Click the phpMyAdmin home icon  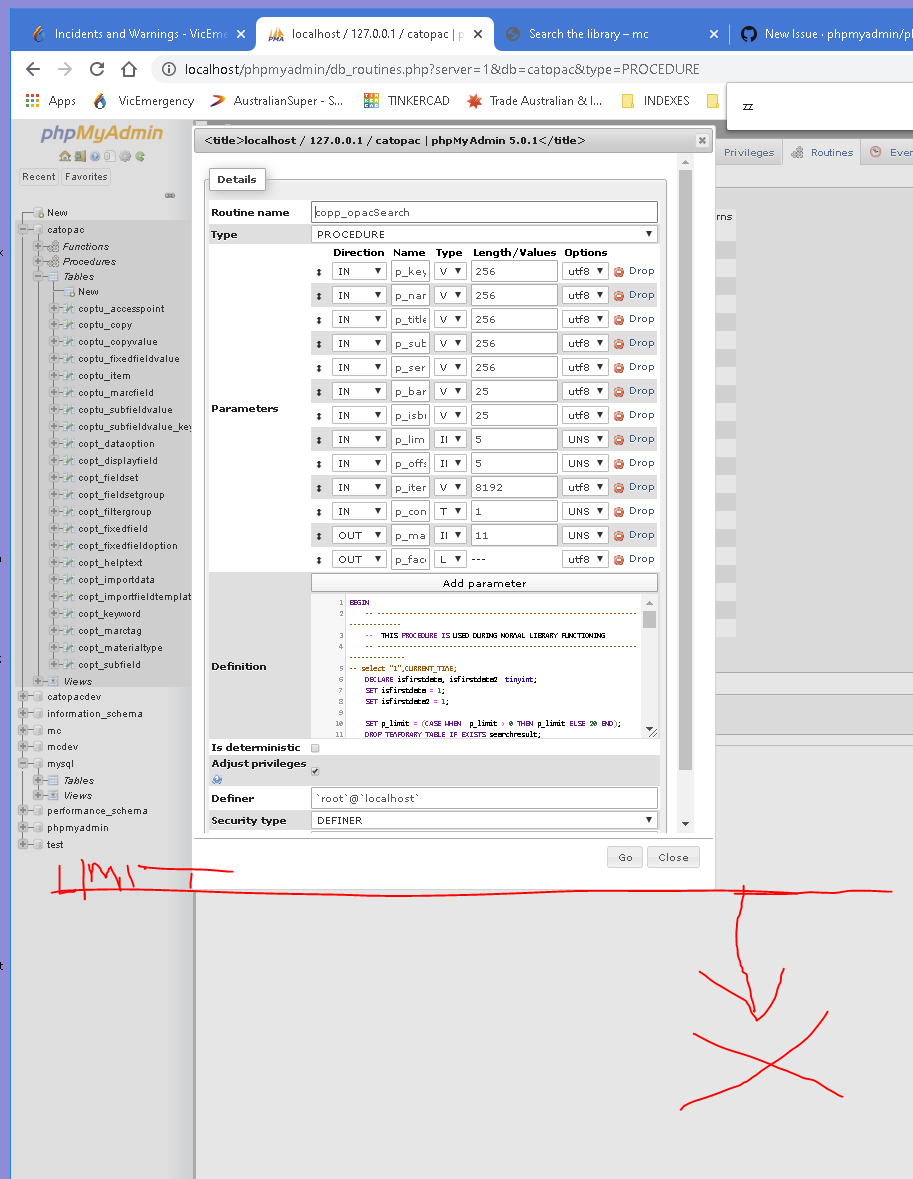65,156
